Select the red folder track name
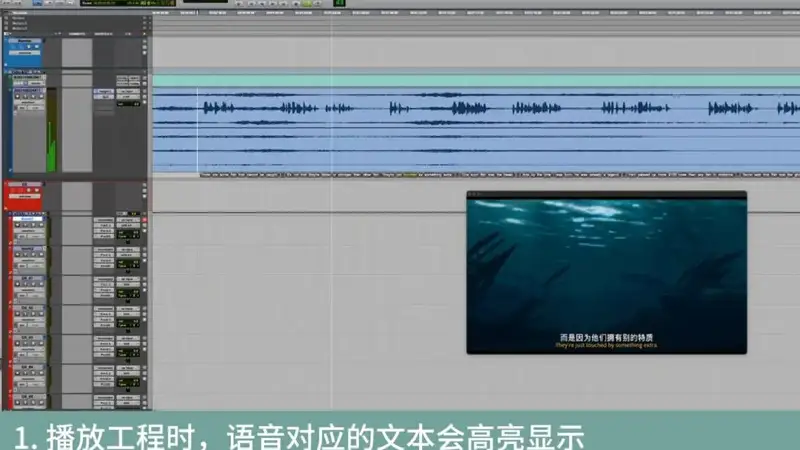 pyautogui.click(x=24, y=184)
